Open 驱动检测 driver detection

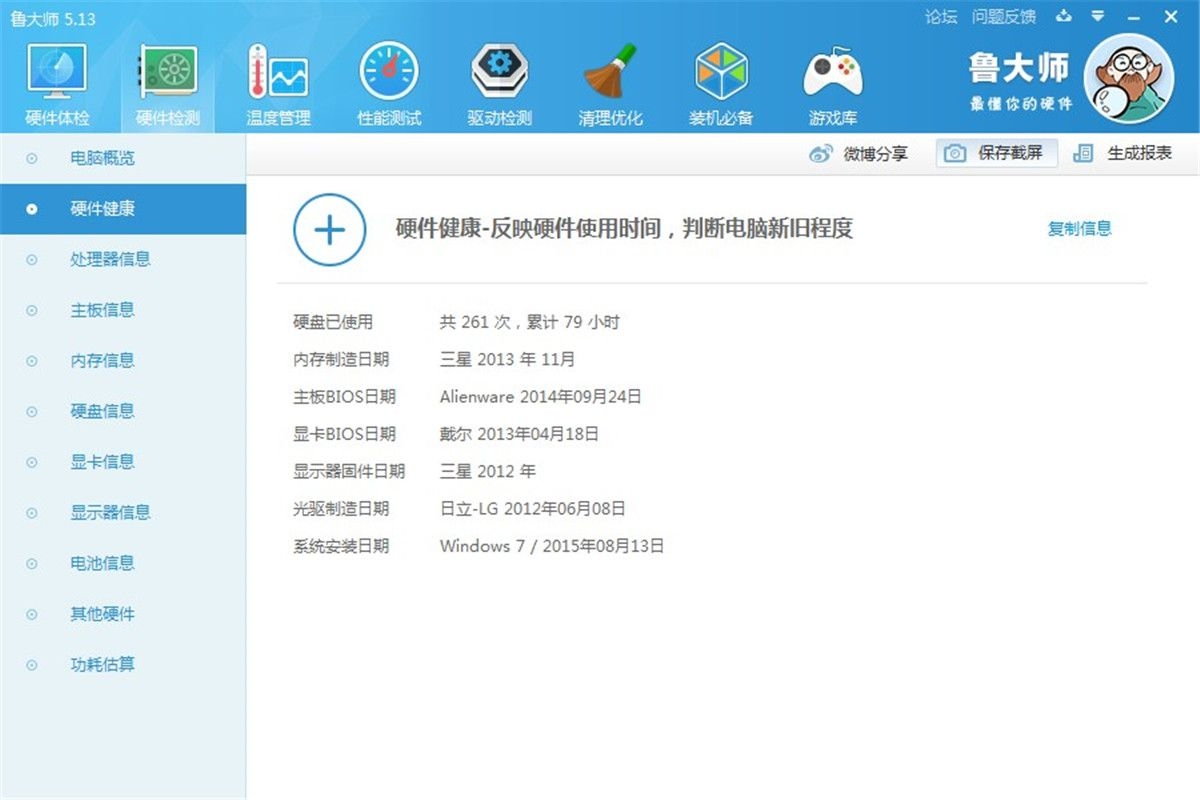[x=499, y=85]
